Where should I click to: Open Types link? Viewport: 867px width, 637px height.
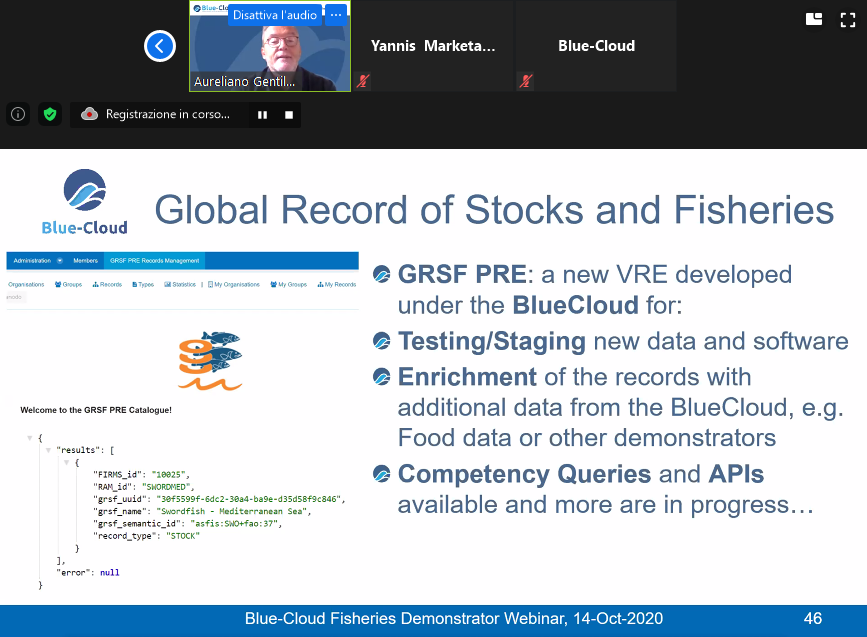click(143, 284)
